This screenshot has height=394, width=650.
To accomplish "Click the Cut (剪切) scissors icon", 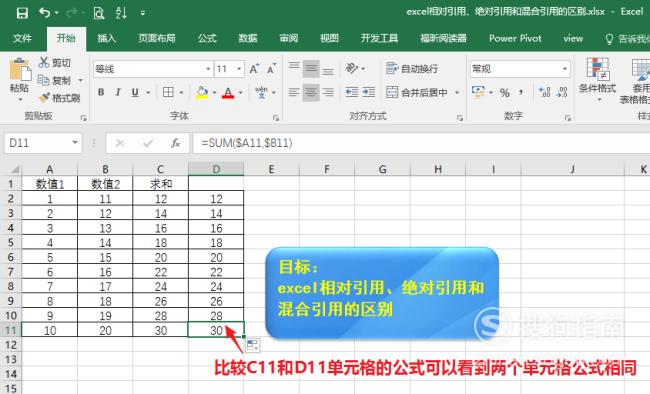I will [x=44, y=62].
